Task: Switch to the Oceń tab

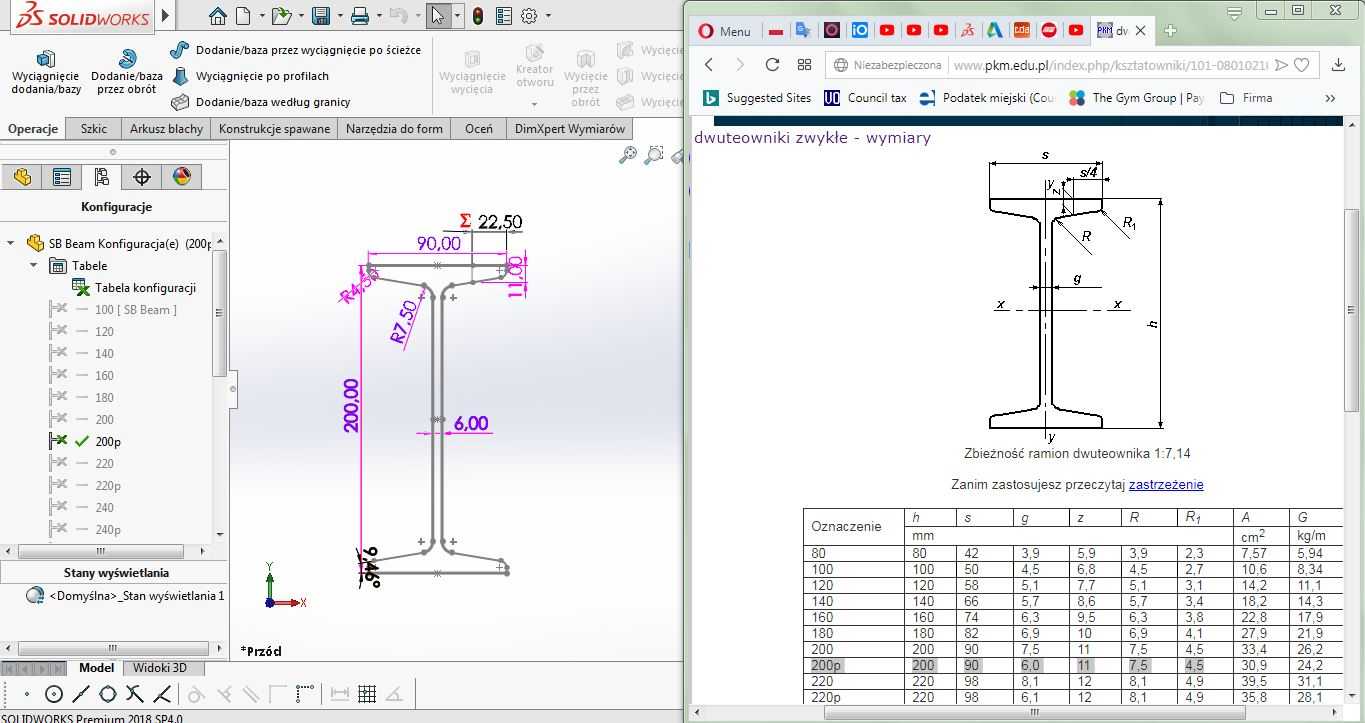Action: coord(478,129)
